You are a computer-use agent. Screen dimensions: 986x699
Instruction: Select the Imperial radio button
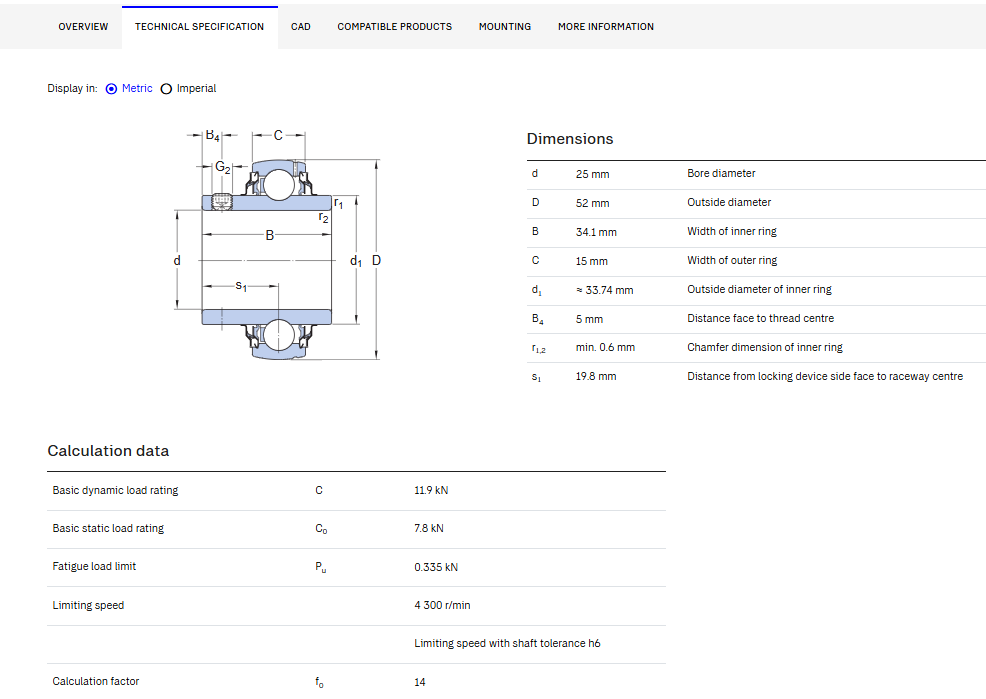(166, 89)
